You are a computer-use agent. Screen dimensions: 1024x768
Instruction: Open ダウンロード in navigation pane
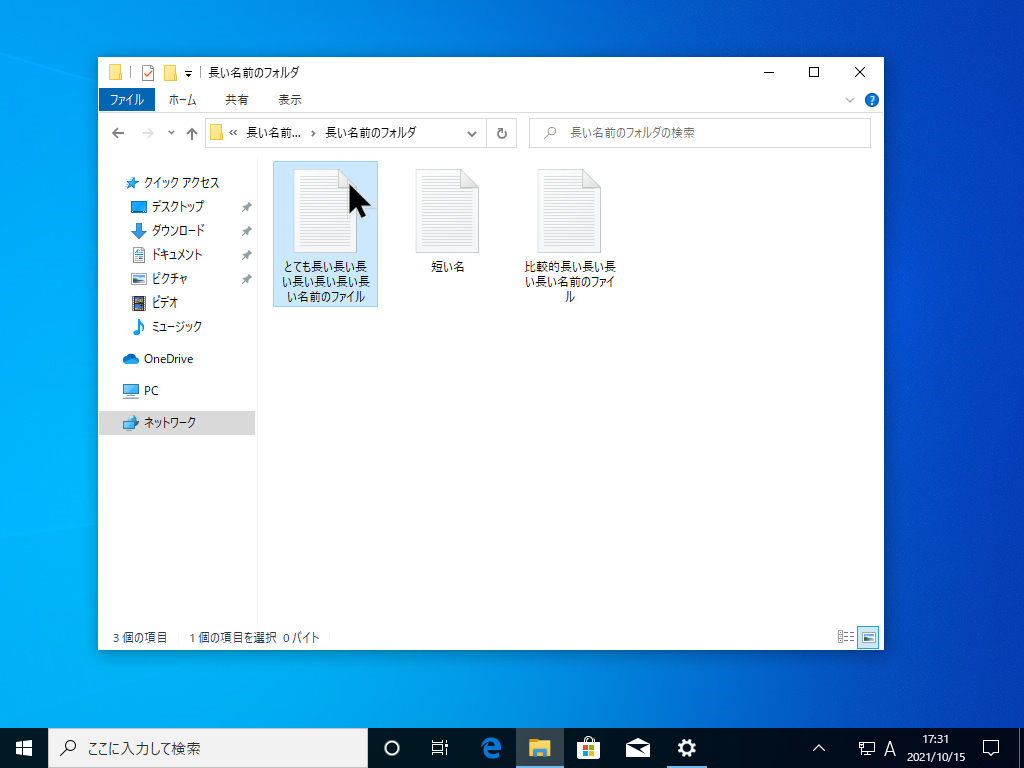178,231
